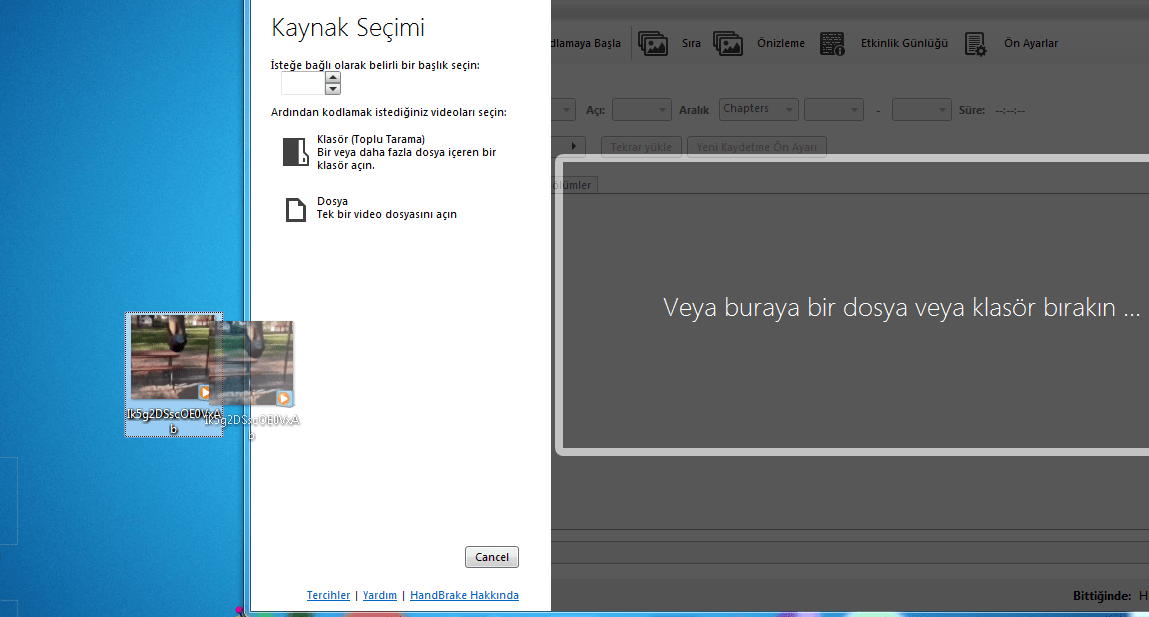The width and height of the screenshot is (1149, 617).
Task: Open the Ön Ayarlar presets icon
Action: (x=975, y=44)
